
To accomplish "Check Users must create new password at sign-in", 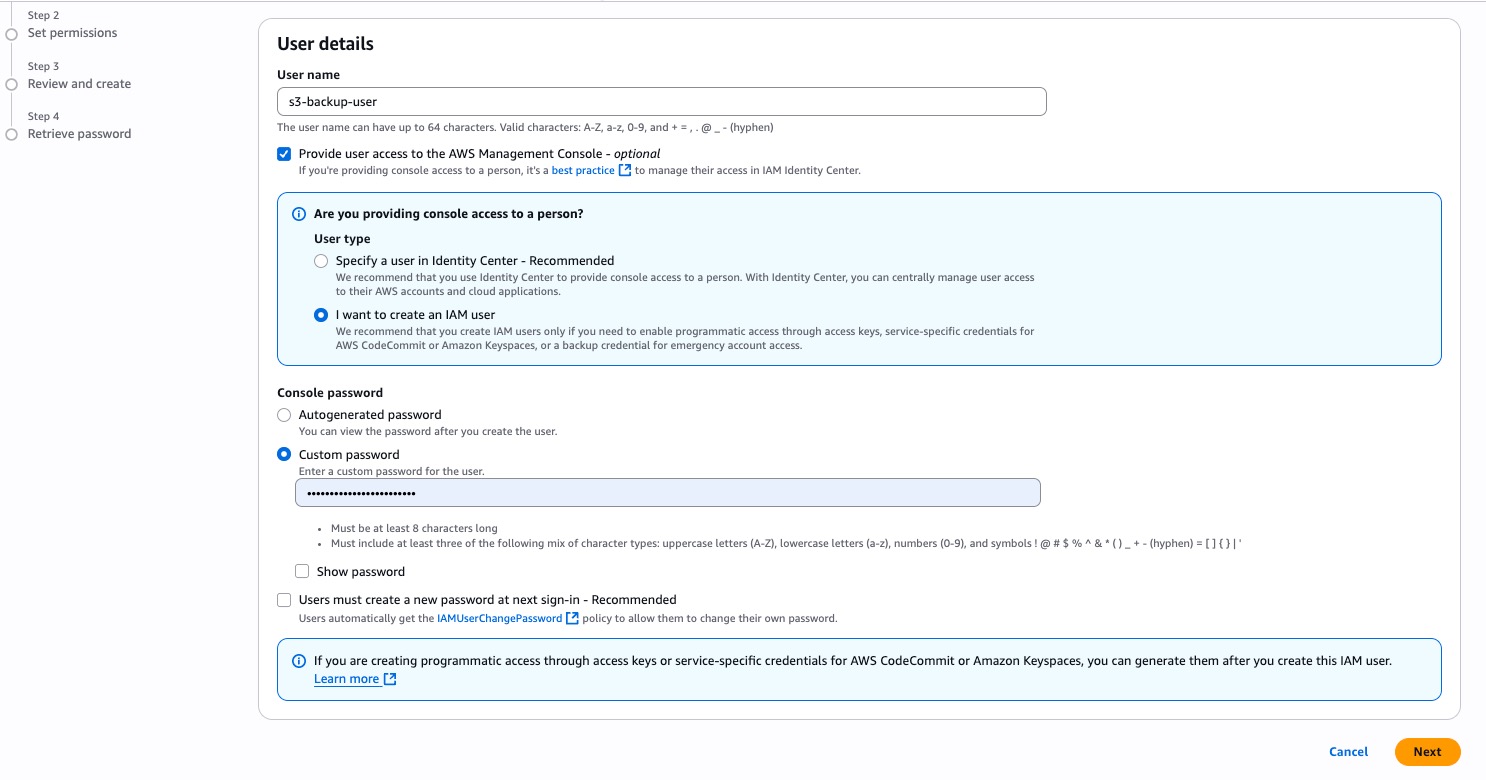I will coord(284,600).
